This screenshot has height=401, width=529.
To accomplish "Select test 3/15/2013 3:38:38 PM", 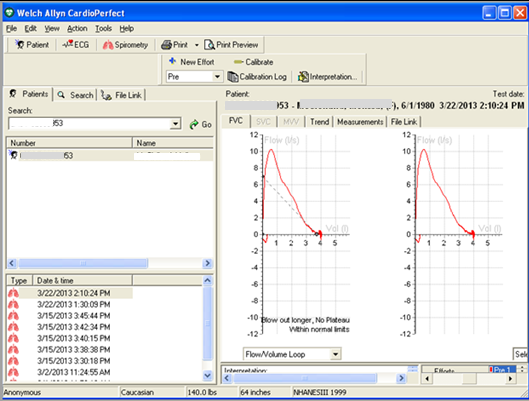I will click(x=74, y=350).
